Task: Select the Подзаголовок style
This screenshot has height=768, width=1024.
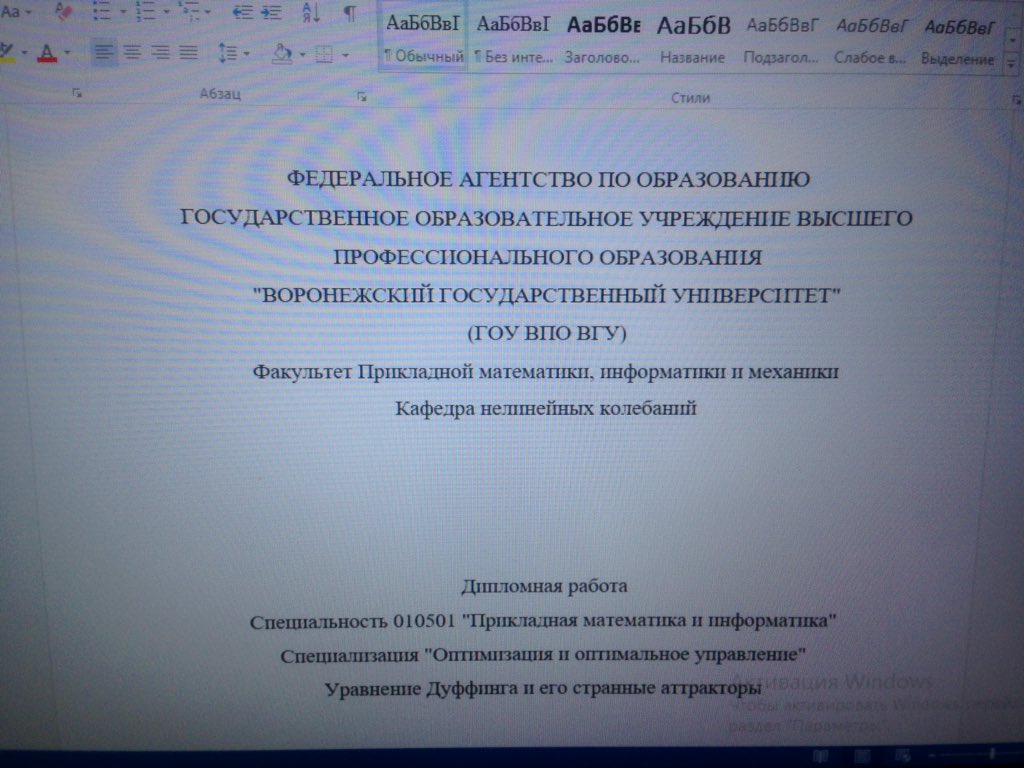Action: [x=781, y=40]
